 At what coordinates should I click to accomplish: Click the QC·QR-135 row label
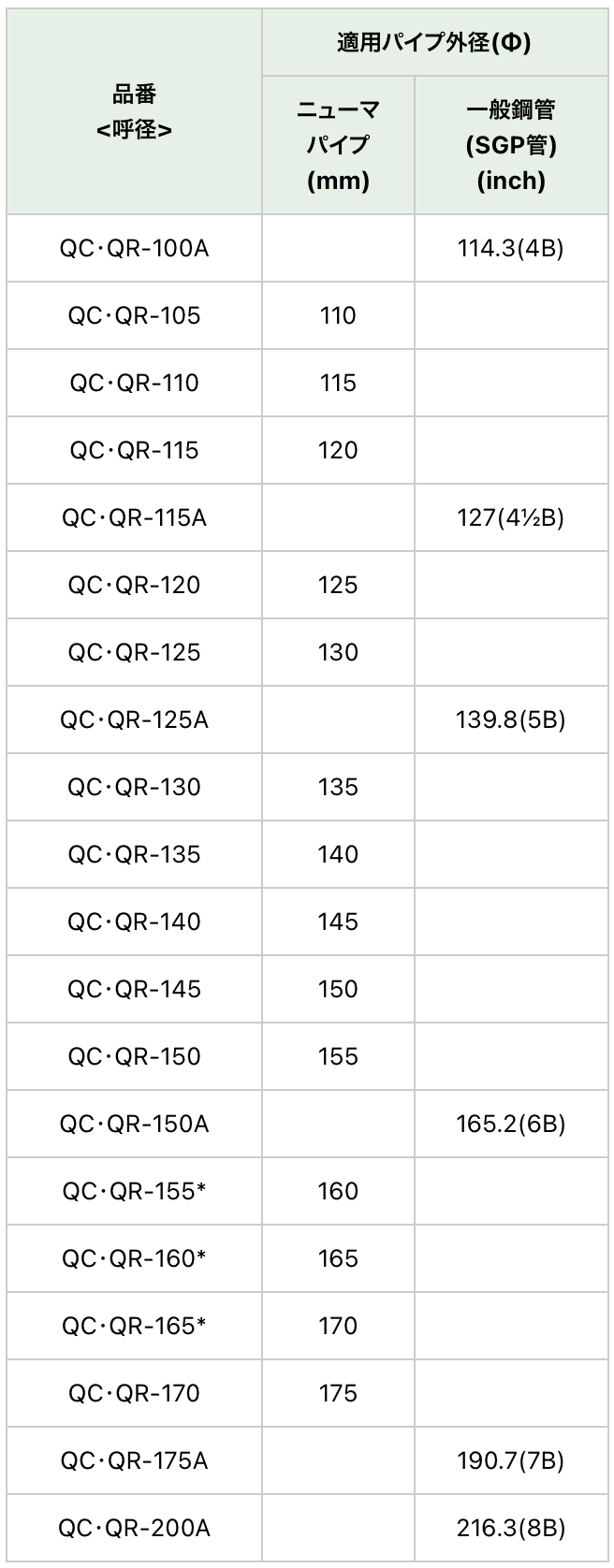click(x=134, y=855)
